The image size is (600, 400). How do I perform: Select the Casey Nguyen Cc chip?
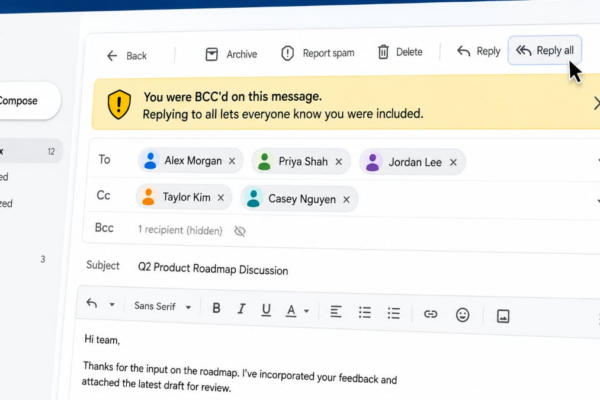tap(299, 199)
